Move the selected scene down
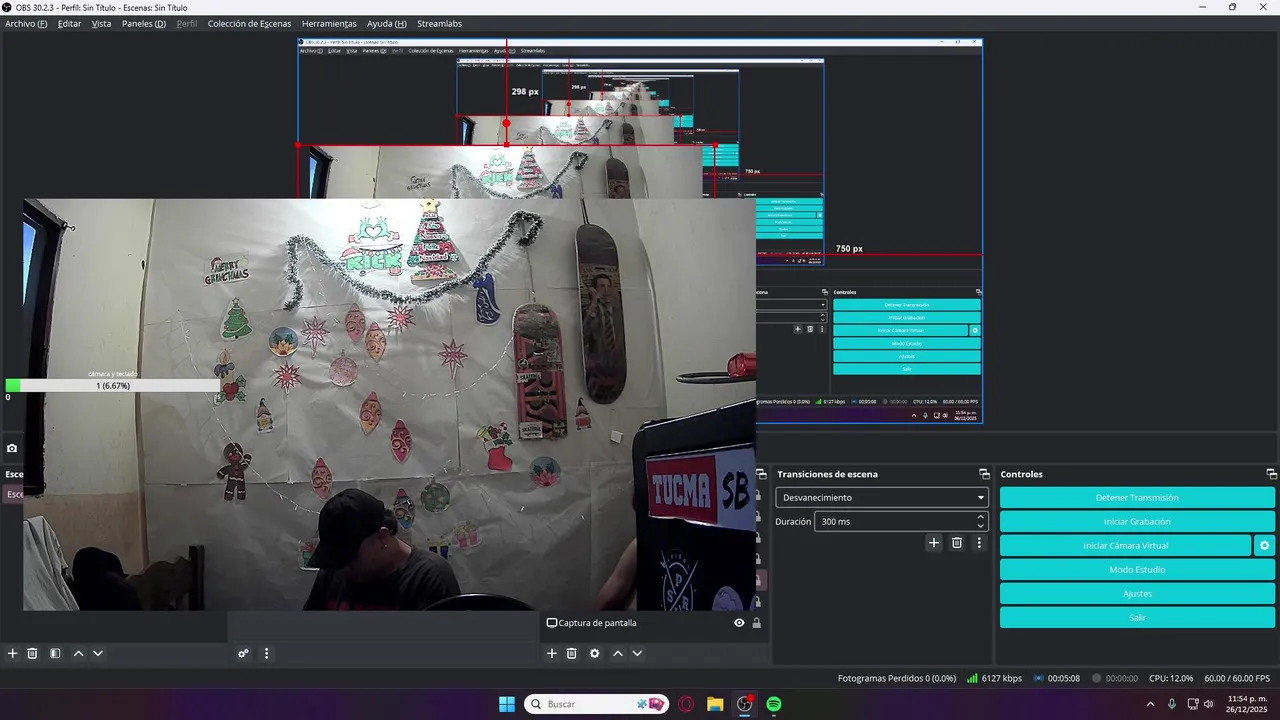 point(98,653)
